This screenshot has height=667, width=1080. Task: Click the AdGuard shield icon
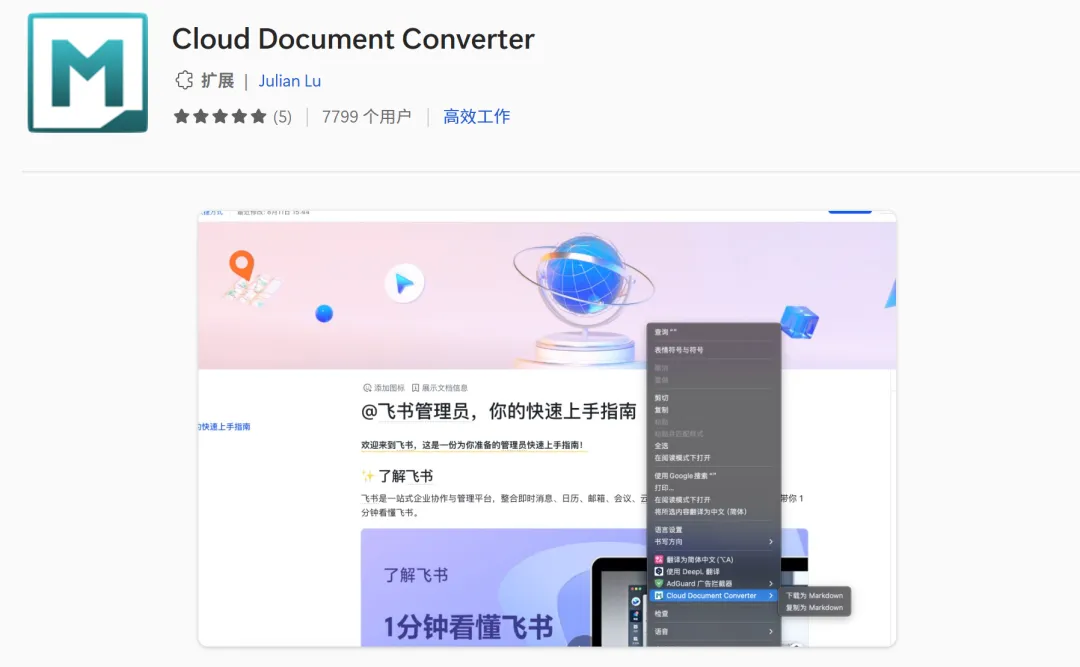coord(658,583)
